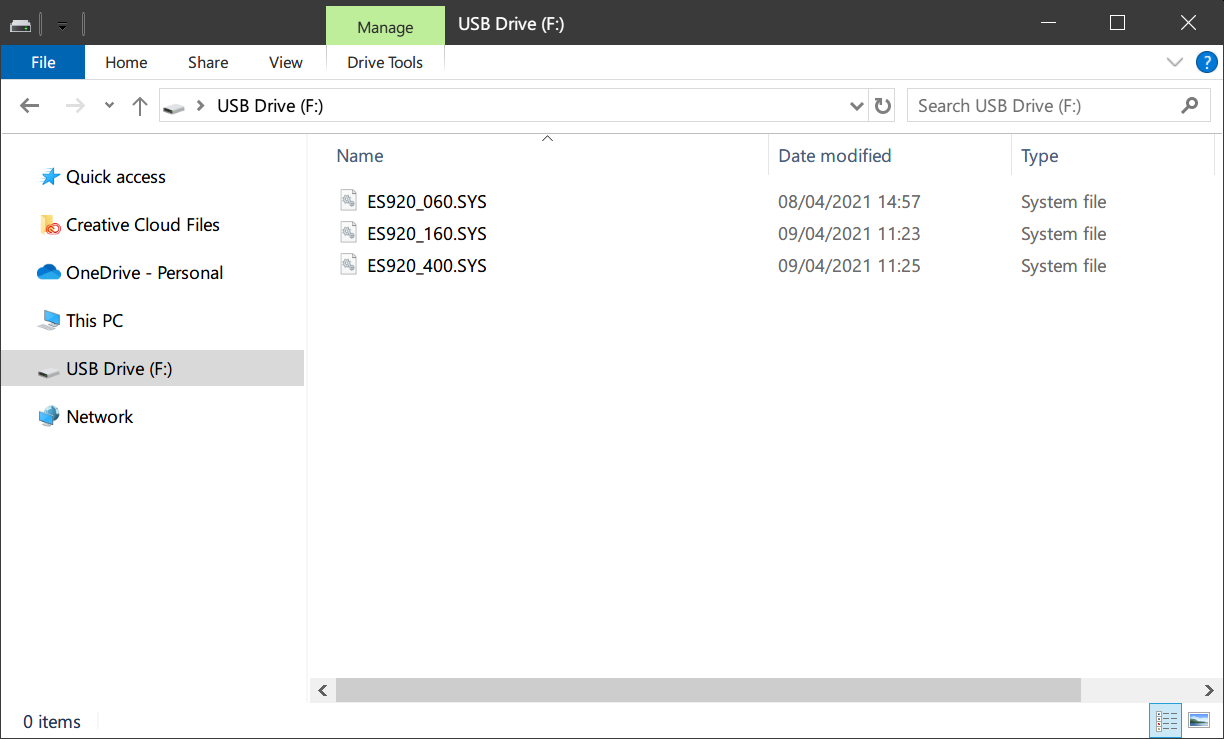The height and width of the screenshot is (739, 1224).
Task: Maximize the USB Drive window
Action: tap(1118, 22)
